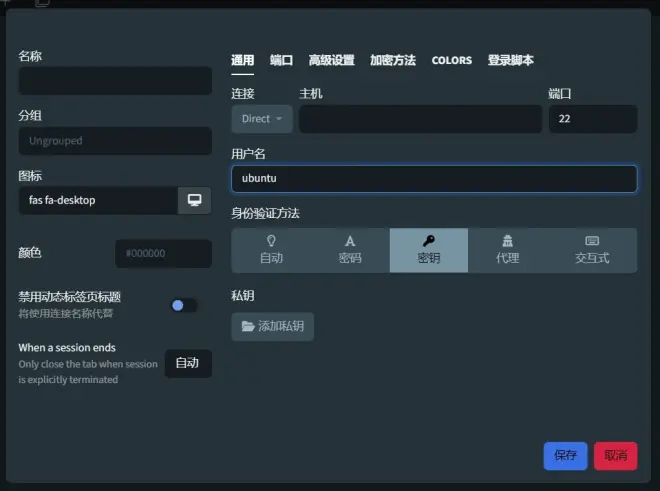Image resolution: width=660 pixels, height=491 pixels.
Task: Click the desktop icon picker button
Action: click(x=194, y=200)
